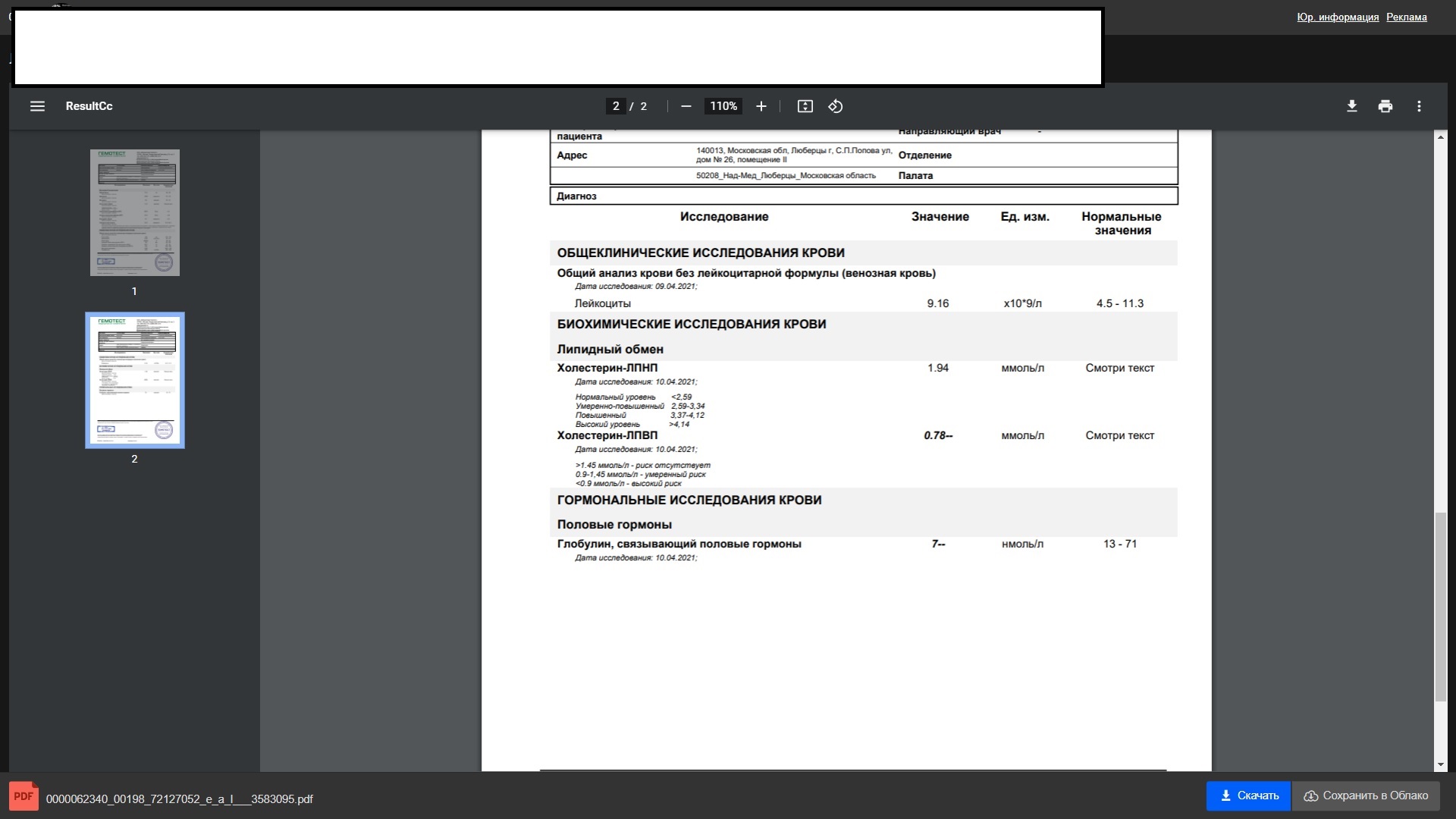The image size is (1456, 819).
Task: Click scrollbar down arrow
Action: tap(1441, 764)
